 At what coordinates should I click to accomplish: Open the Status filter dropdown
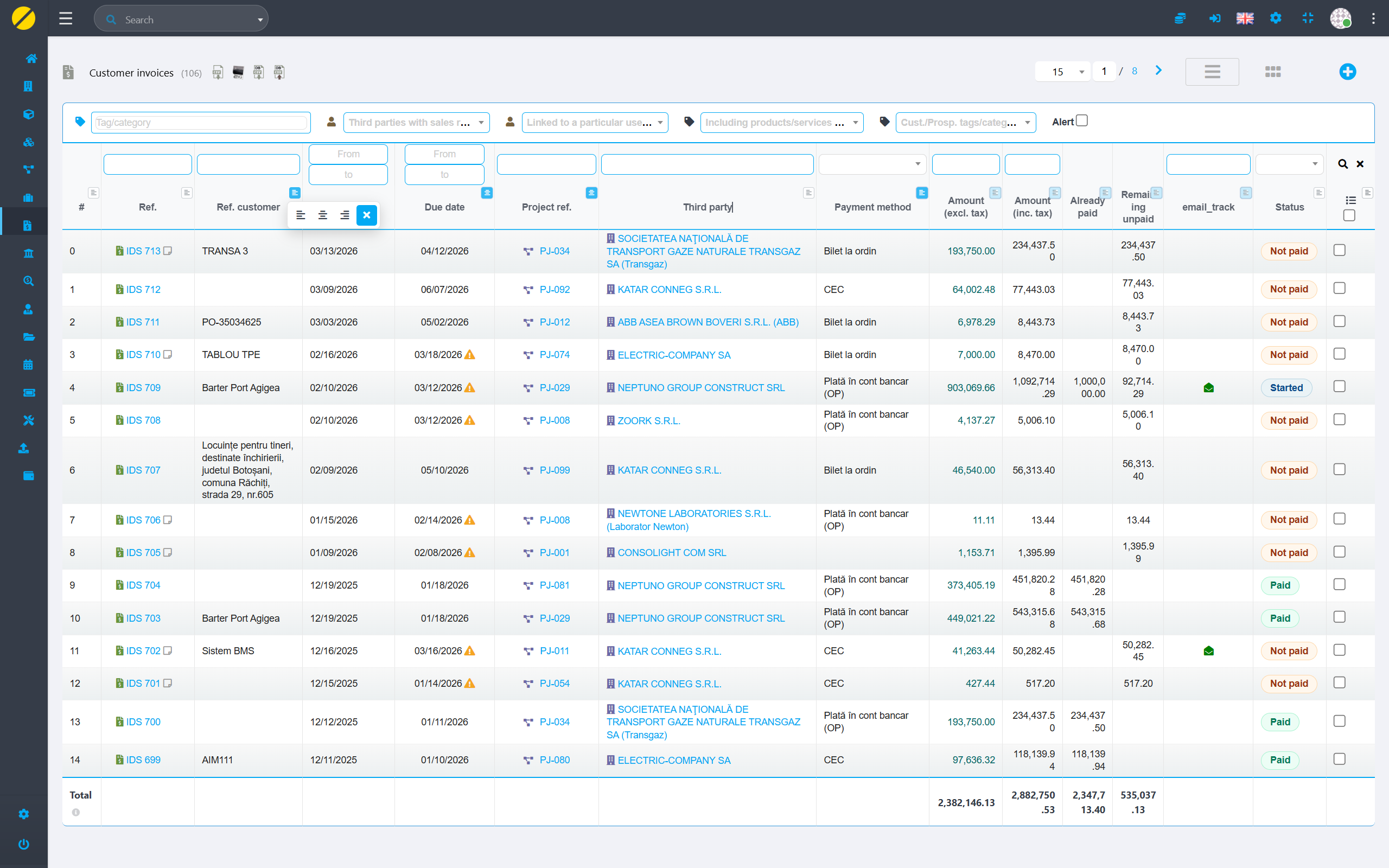coord(1289,164)
